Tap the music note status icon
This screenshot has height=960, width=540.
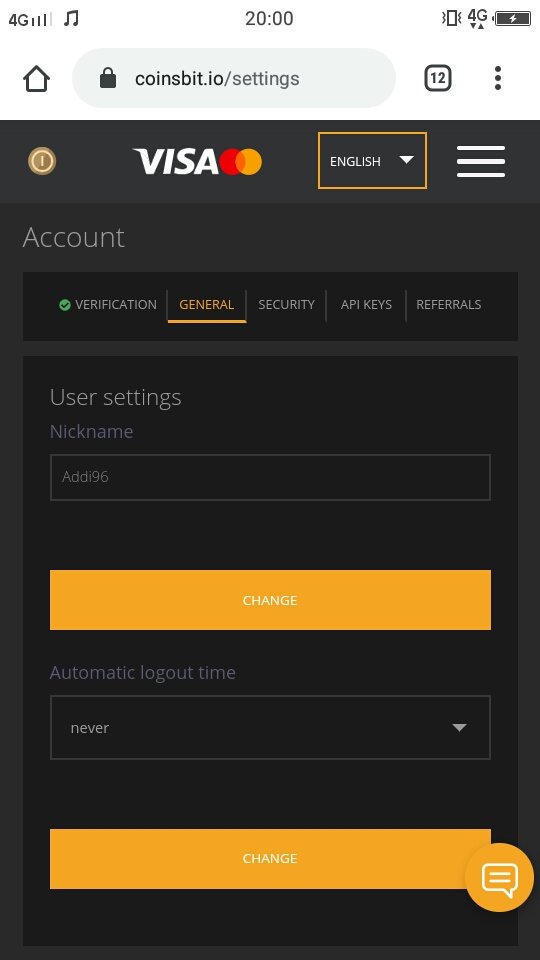point(71,19)
